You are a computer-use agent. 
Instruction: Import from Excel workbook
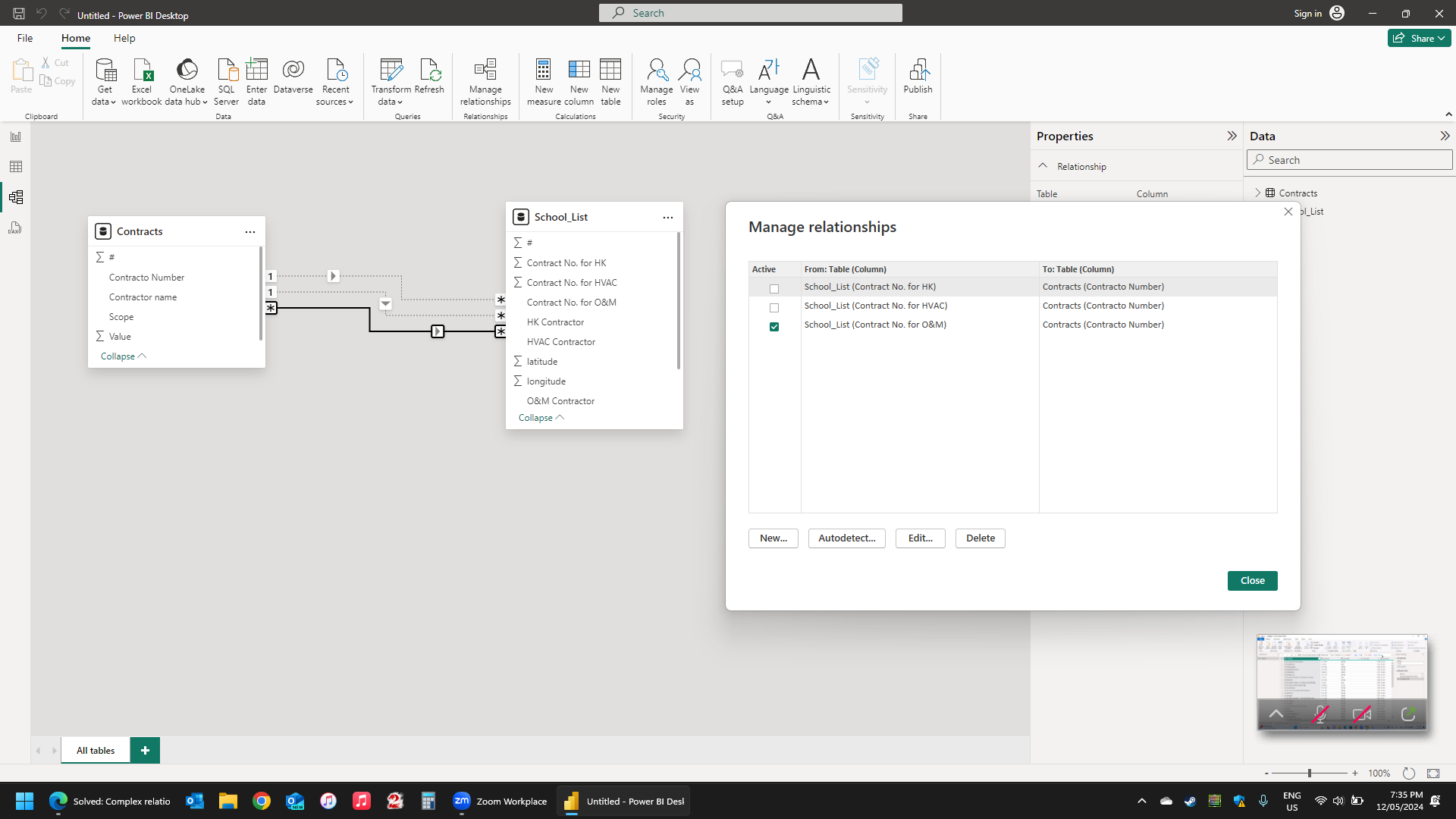(142, 82)
